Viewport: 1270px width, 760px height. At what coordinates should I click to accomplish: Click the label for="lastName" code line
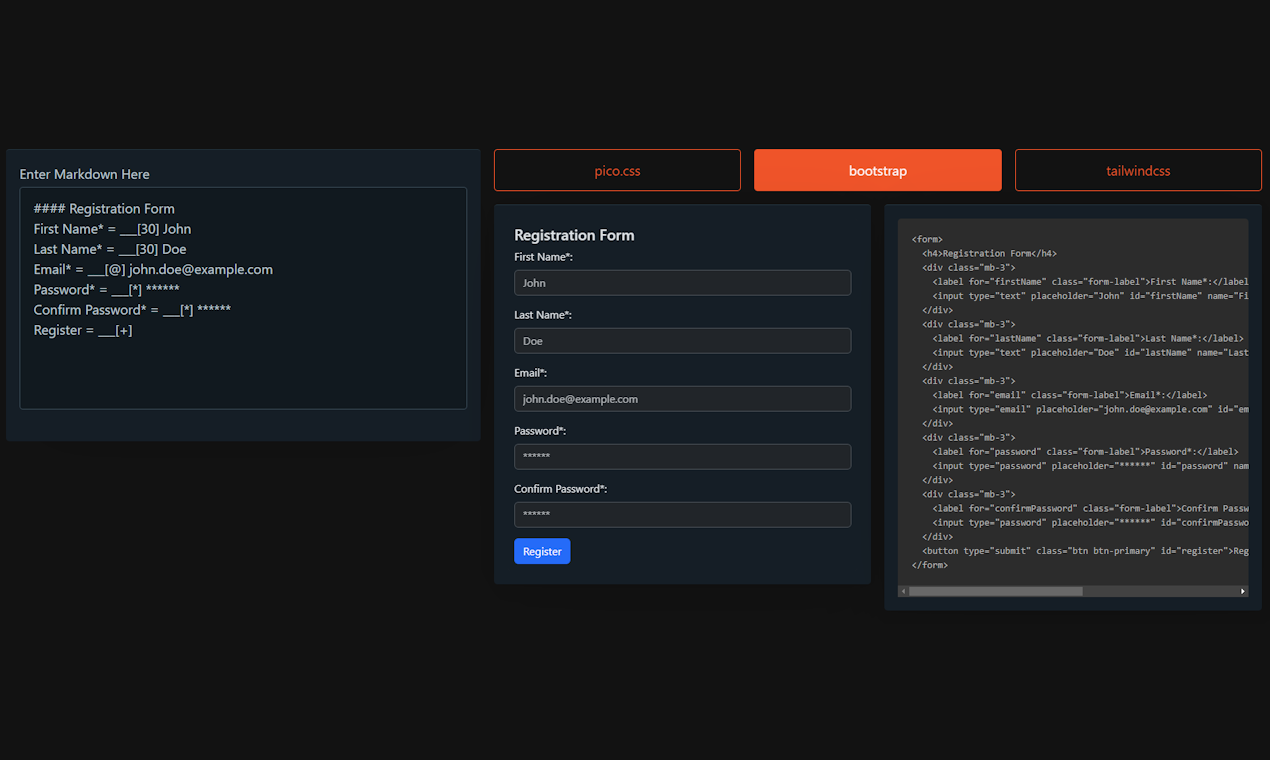tap(1088, 339)
